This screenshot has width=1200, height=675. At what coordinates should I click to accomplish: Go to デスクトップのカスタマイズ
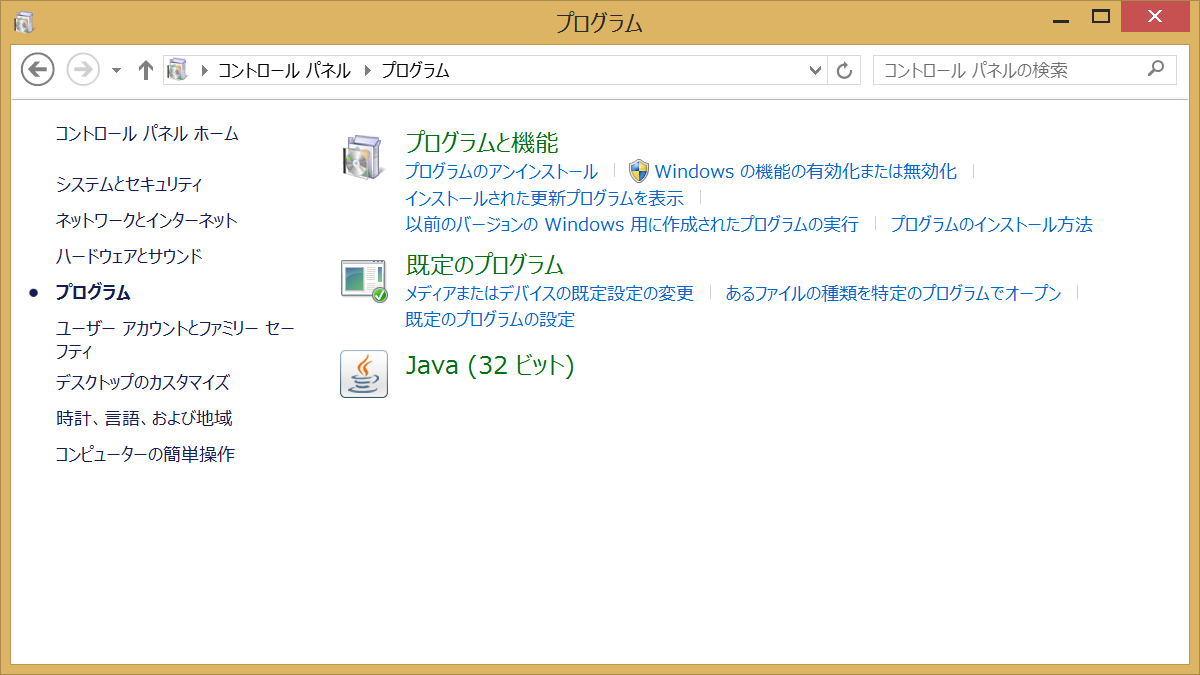(143, 382)
